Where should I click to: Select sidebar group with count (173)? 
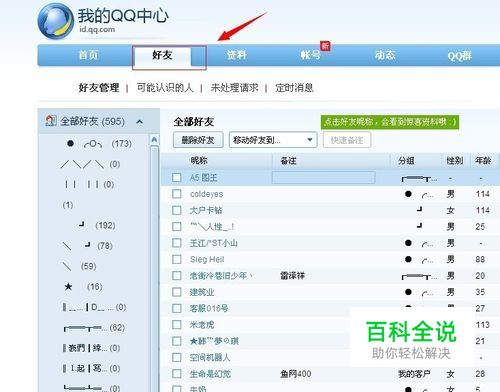coord(99,144)
